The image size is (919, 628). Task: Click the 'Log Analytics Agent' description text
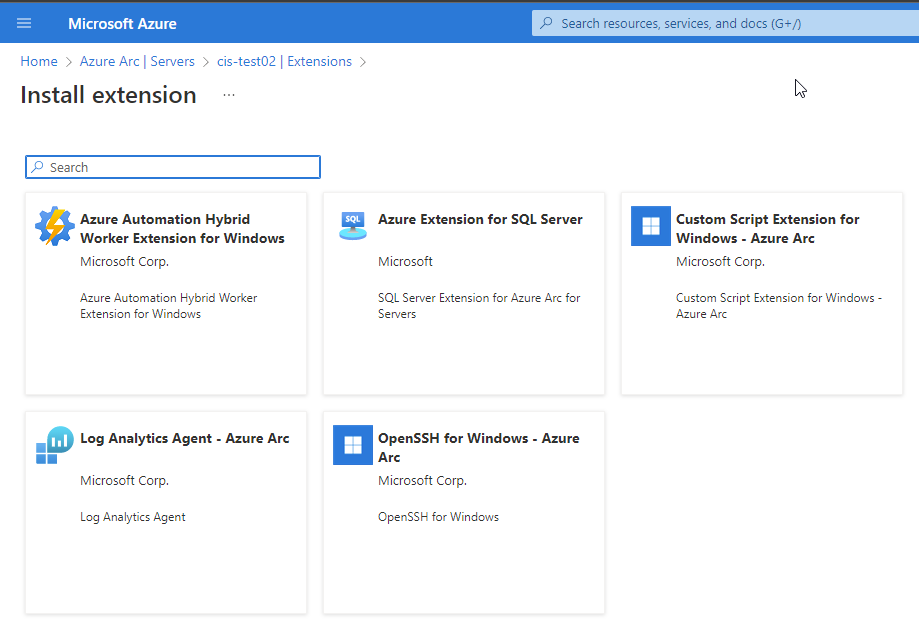point(132,517)
